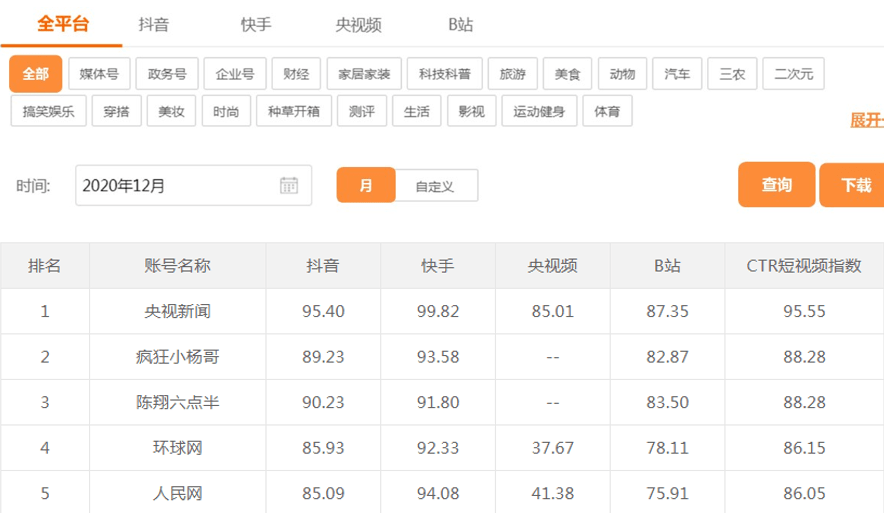The width and height of the screenshot is (884, 513).
Task: Click the B站 table column header
Action: 668,266
